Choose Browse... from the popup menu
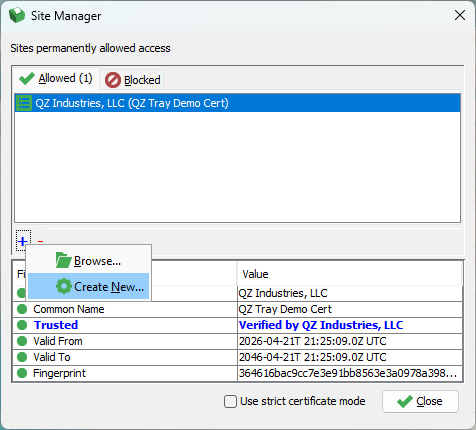 (88, 260)
